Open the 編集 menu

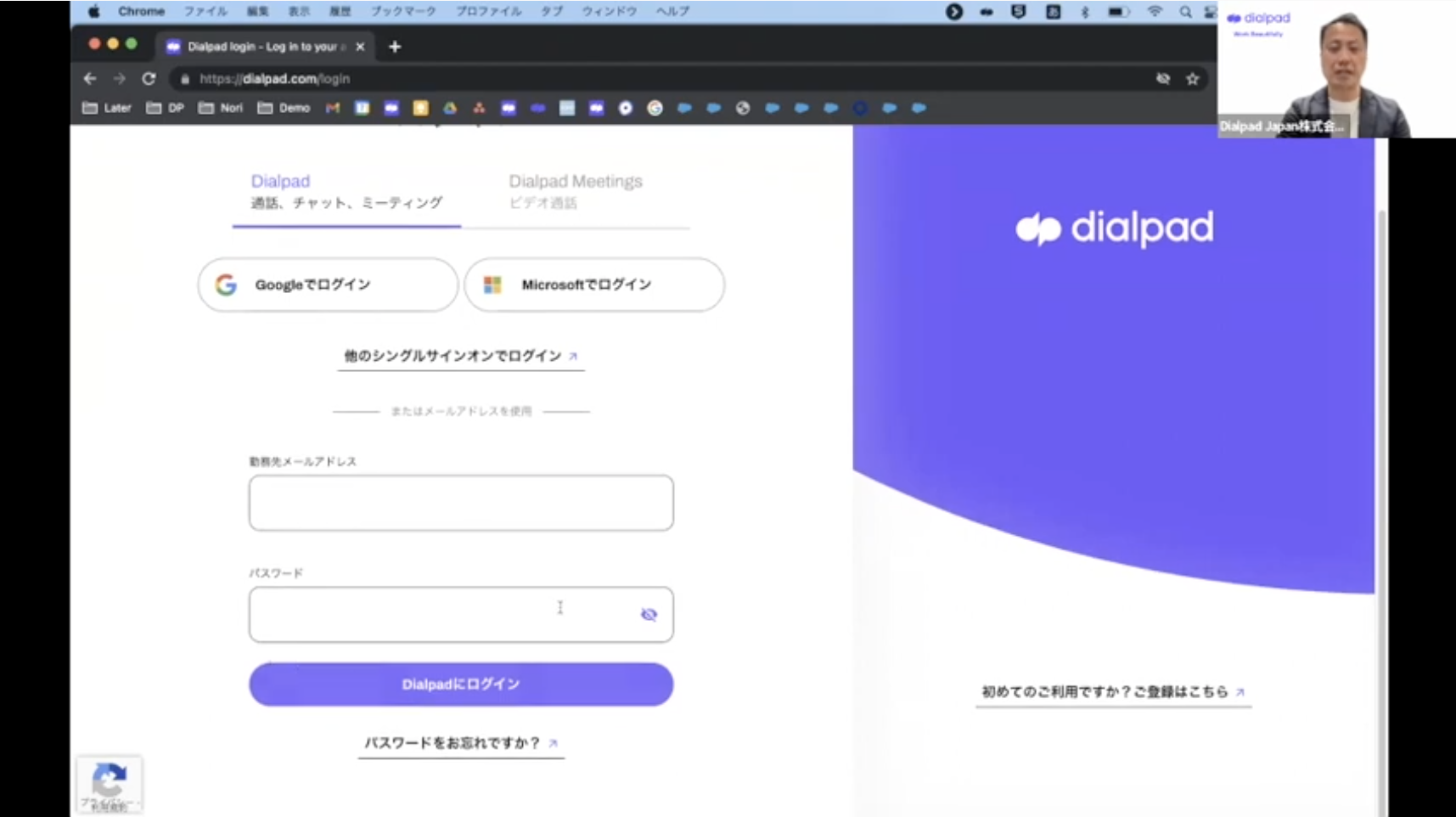[x=257, y=11]
